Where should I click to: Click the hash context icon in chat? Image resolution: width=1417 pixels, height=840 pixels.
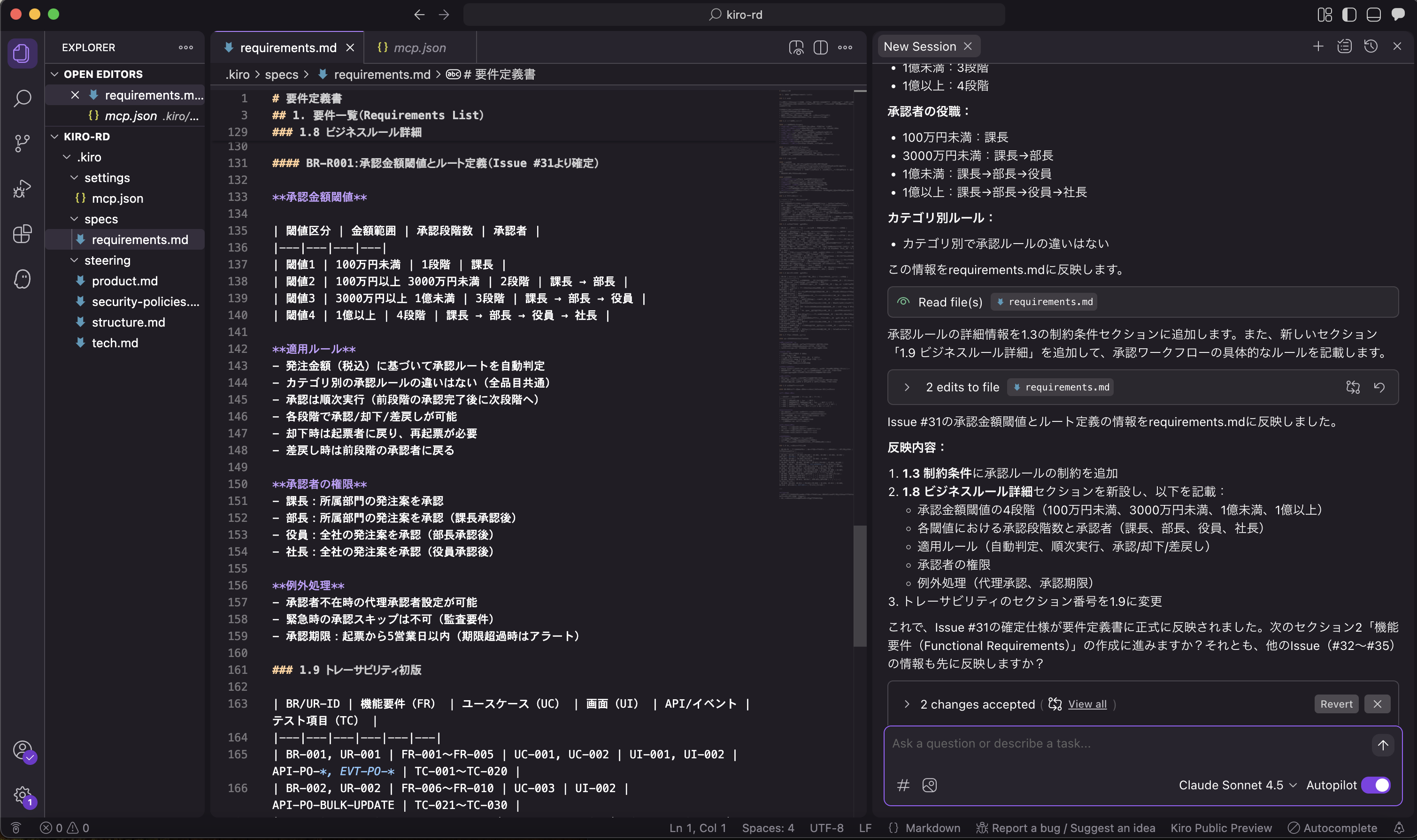pyautogui.click(x=903, y=785)
